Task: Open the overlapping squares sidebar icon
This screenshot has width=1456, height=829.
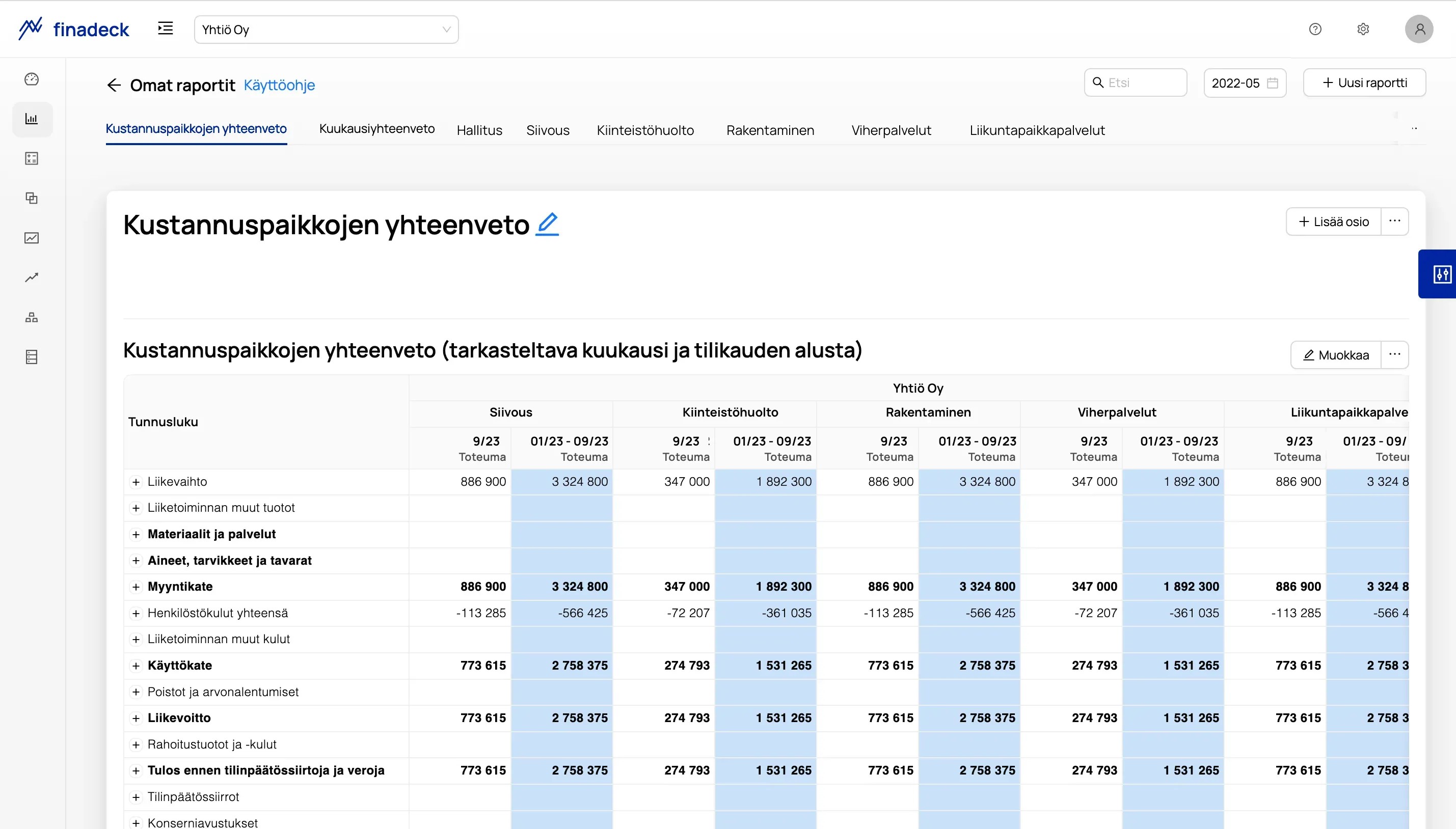Action: 32,198
